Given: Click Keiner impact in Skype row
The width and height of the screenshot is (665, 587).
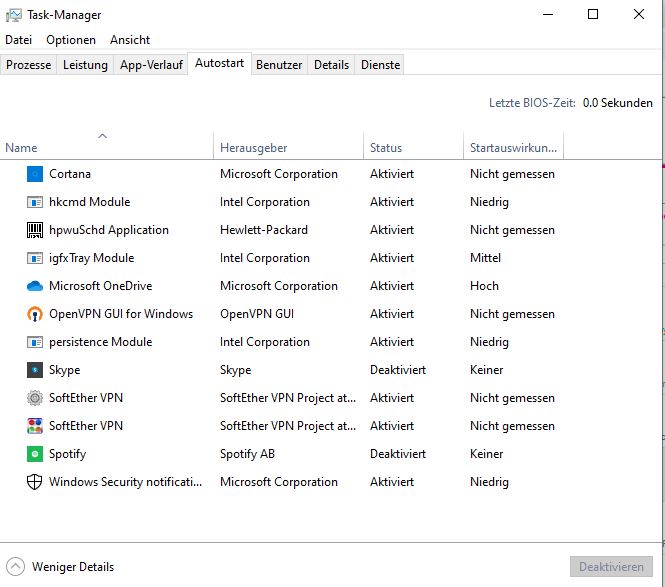Looking at the screenshot, I should 486,370.
